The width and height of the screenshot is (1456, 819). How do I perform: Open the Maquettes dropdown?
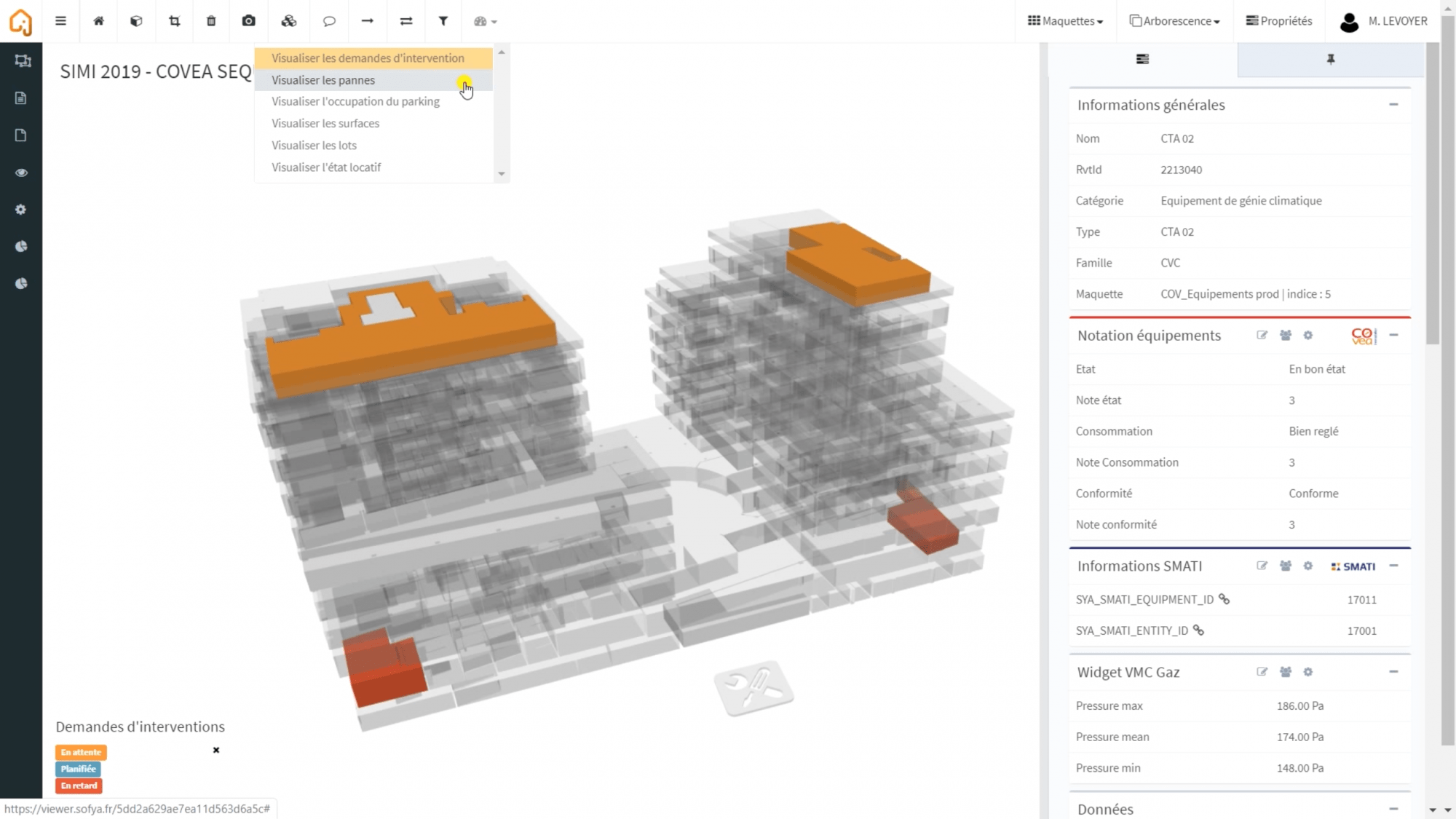click(x=1065, y=21)
